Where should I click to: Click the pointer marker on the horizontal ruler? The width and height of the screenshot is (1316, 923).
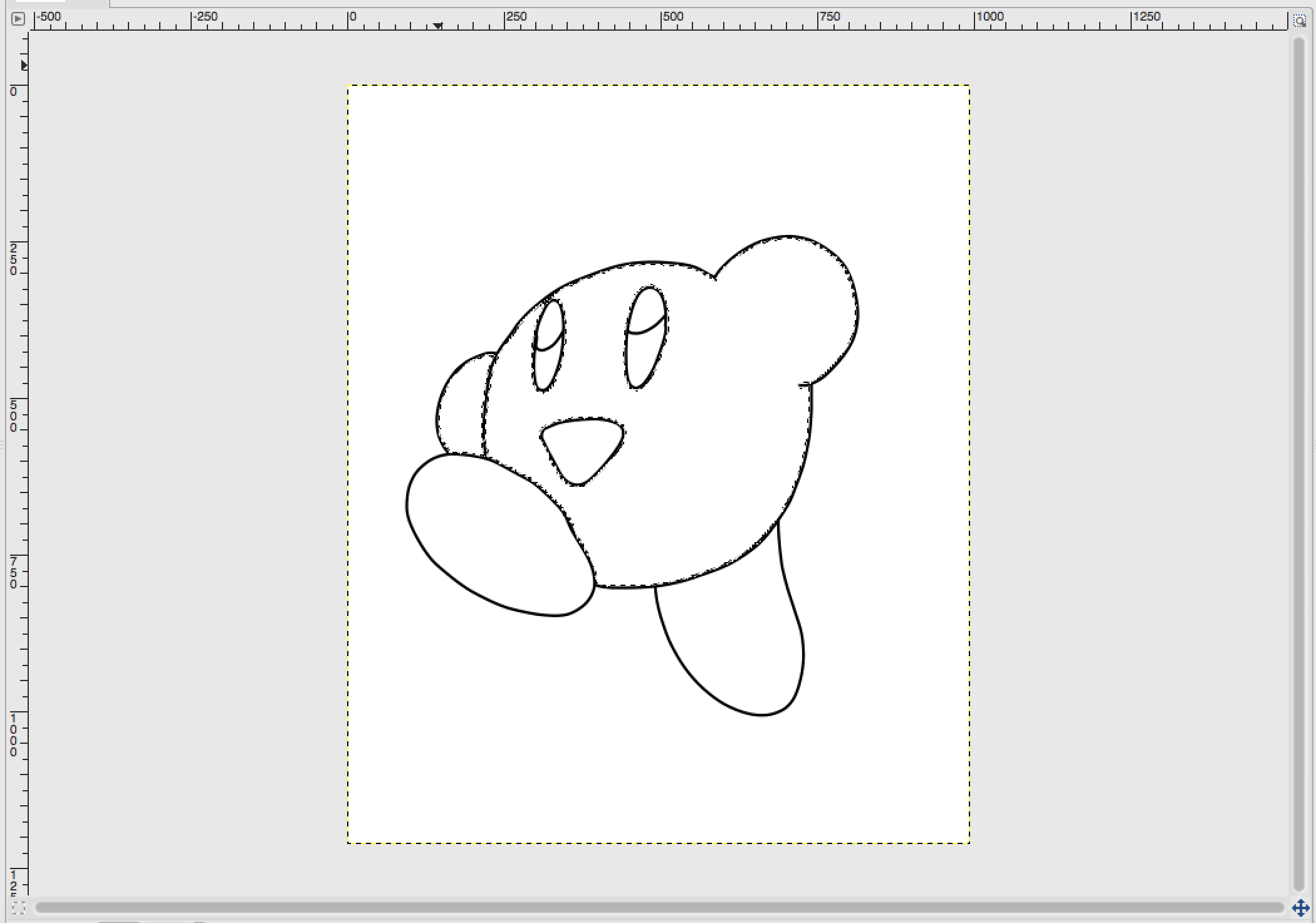tap(437, 26)
